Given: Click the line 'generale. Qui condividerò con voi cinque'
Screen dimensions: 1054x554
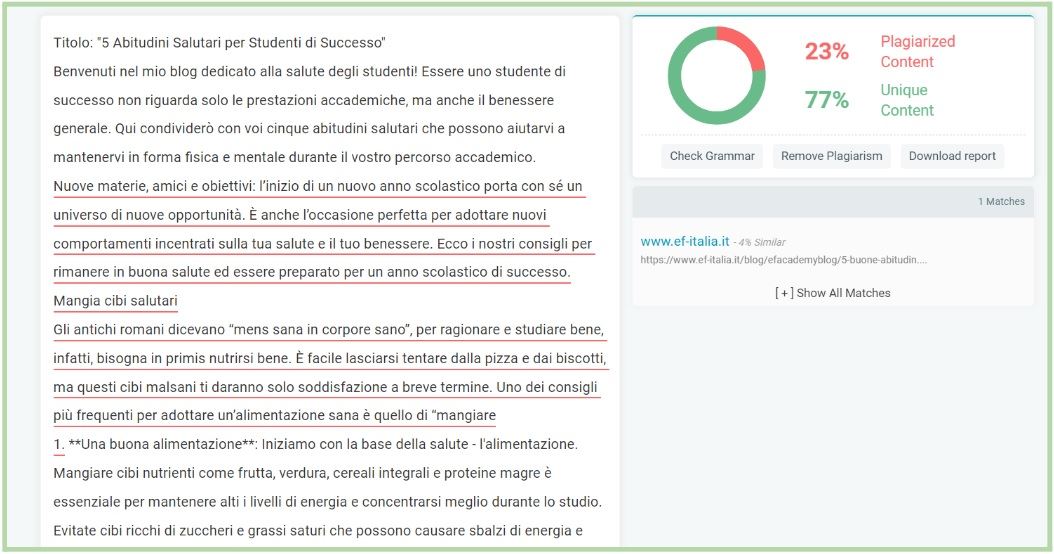Looking at the screenshot, I should 309,128.
